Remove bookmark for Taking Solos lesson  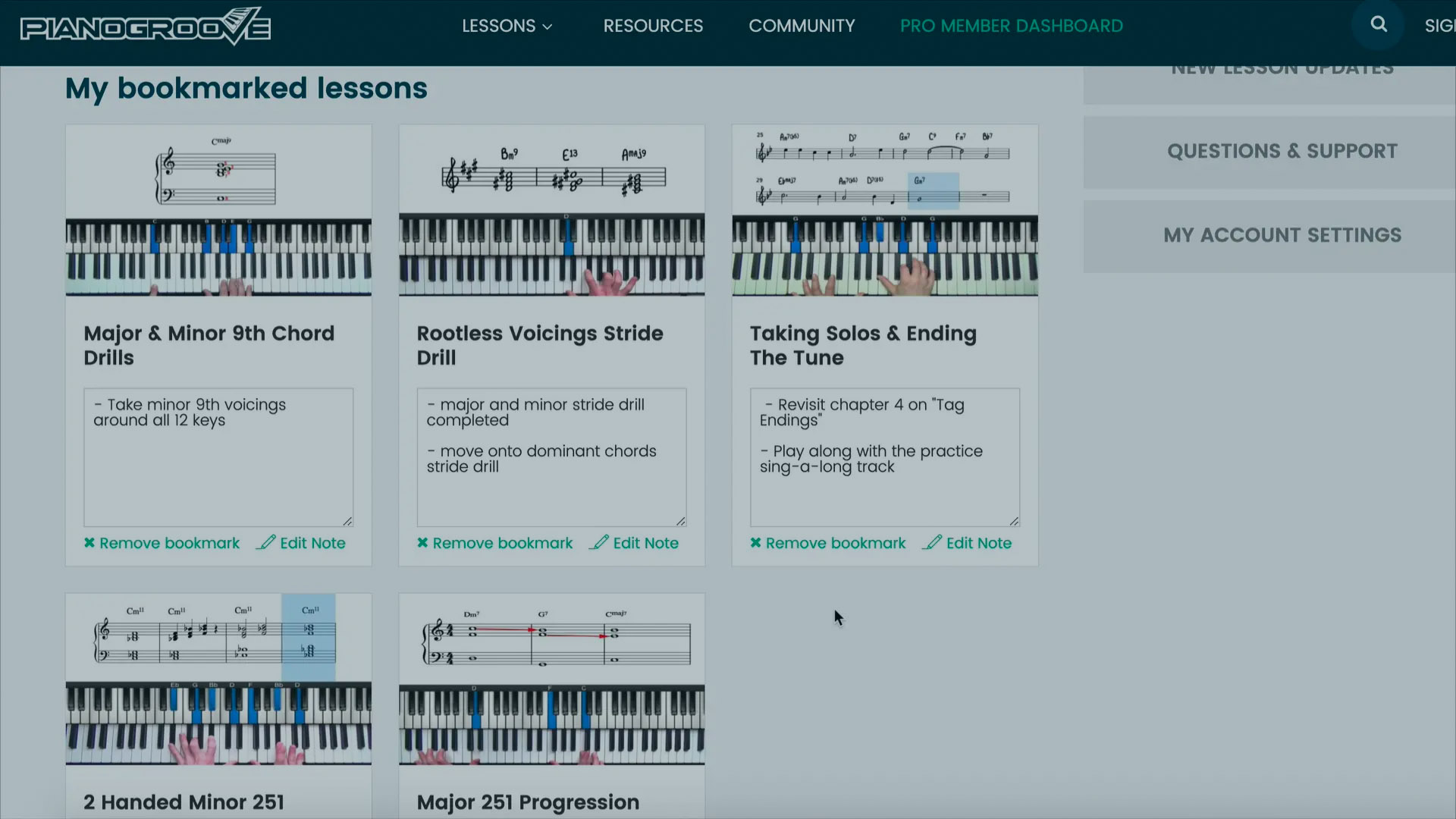tap(827, 543)
